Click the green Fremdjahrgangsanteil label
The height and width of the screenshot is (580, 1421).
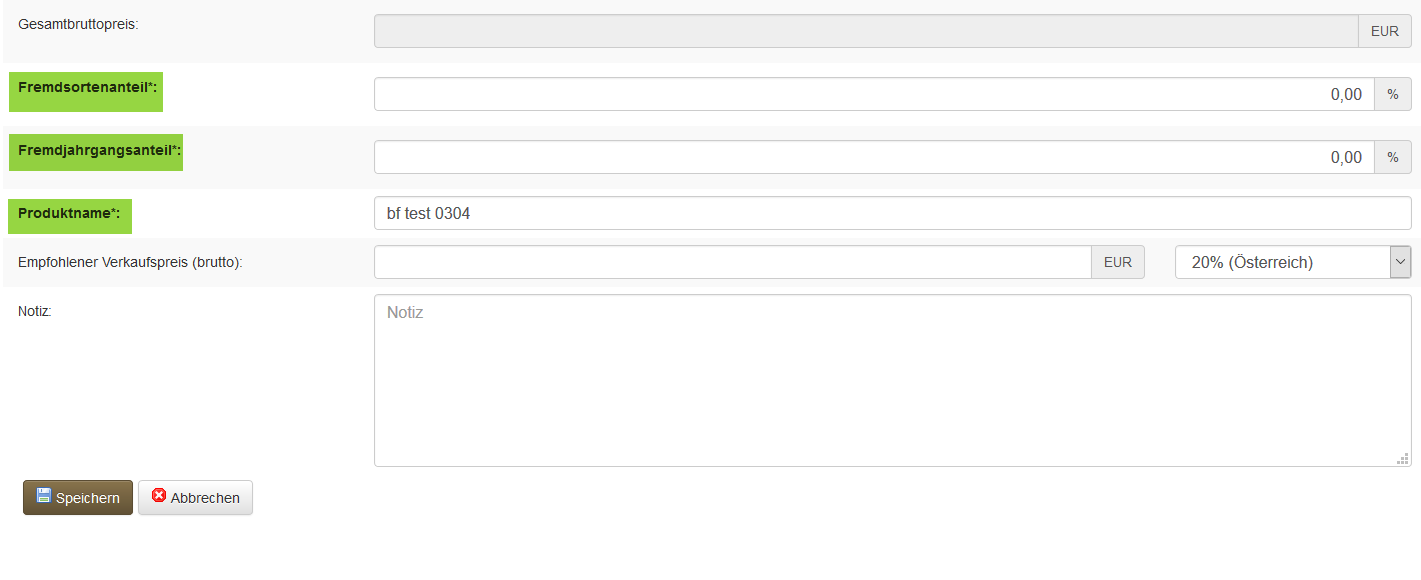point(99,151)
